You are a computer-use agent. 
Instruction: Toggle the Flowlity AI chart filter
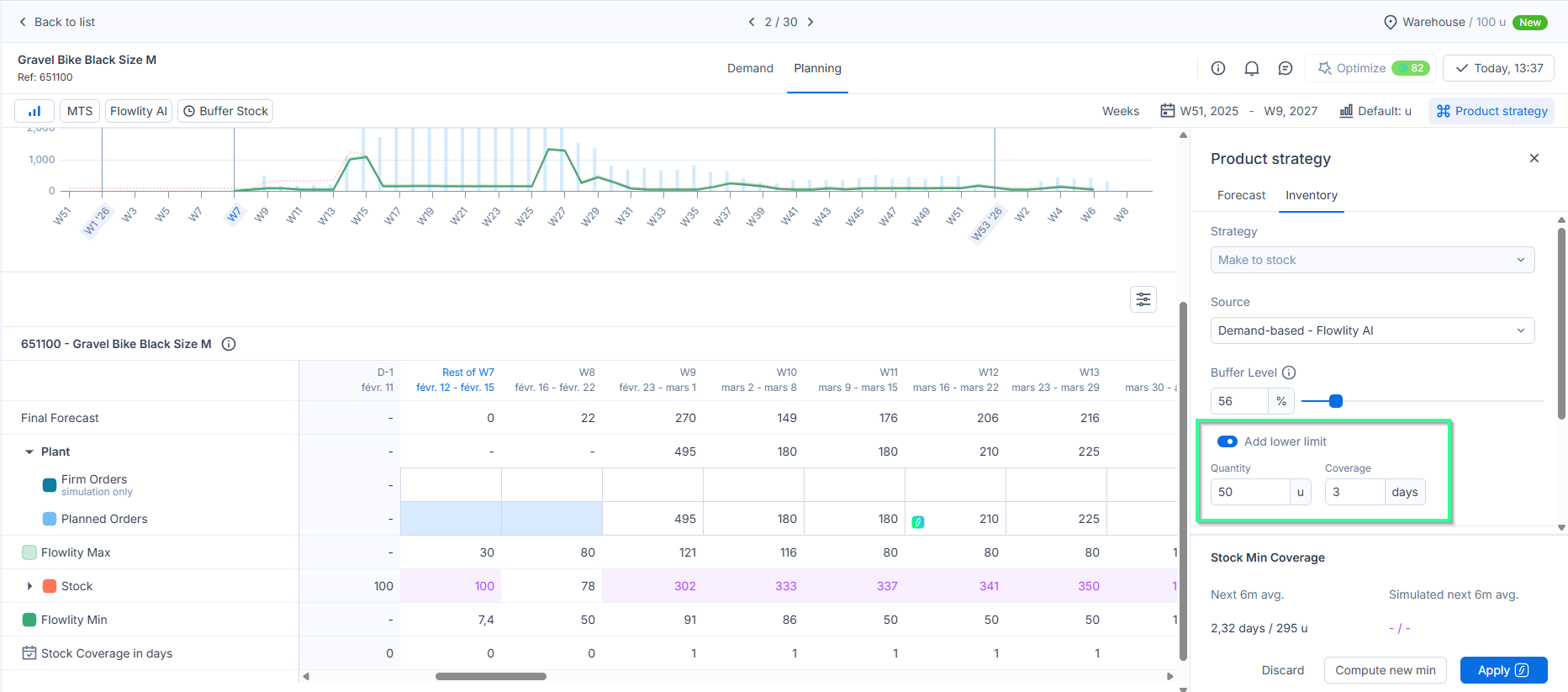point(139,111)
